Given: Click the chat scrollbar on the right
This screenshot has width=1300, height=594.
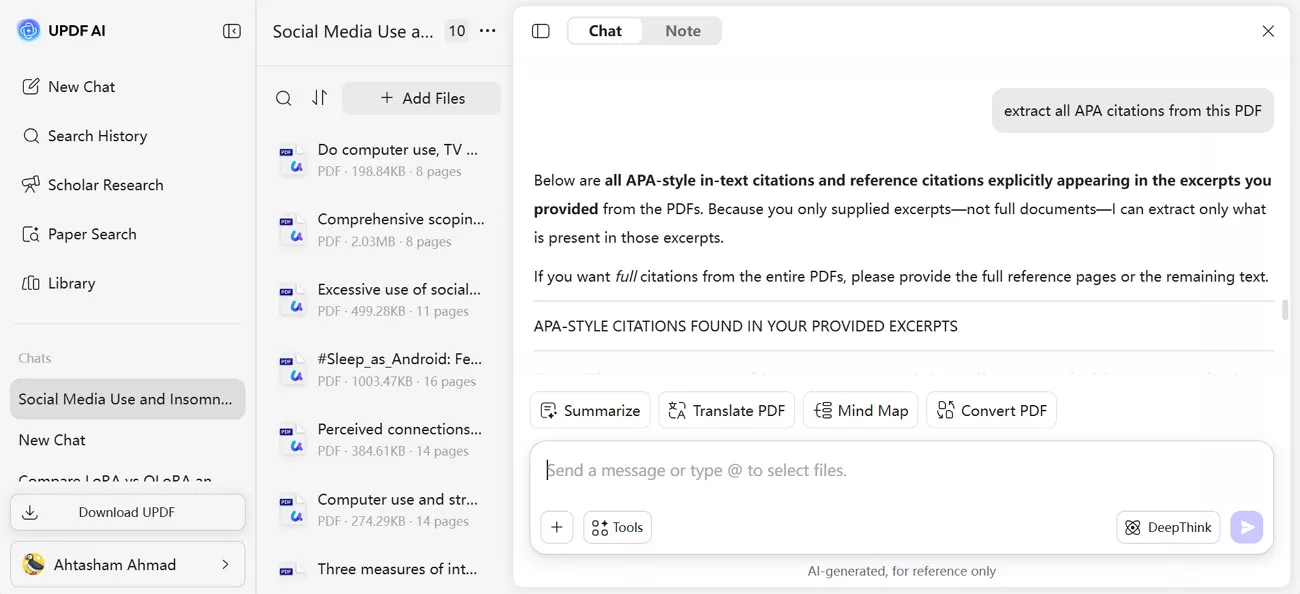Looking at the screenshot, I should tap(1284, 310).
